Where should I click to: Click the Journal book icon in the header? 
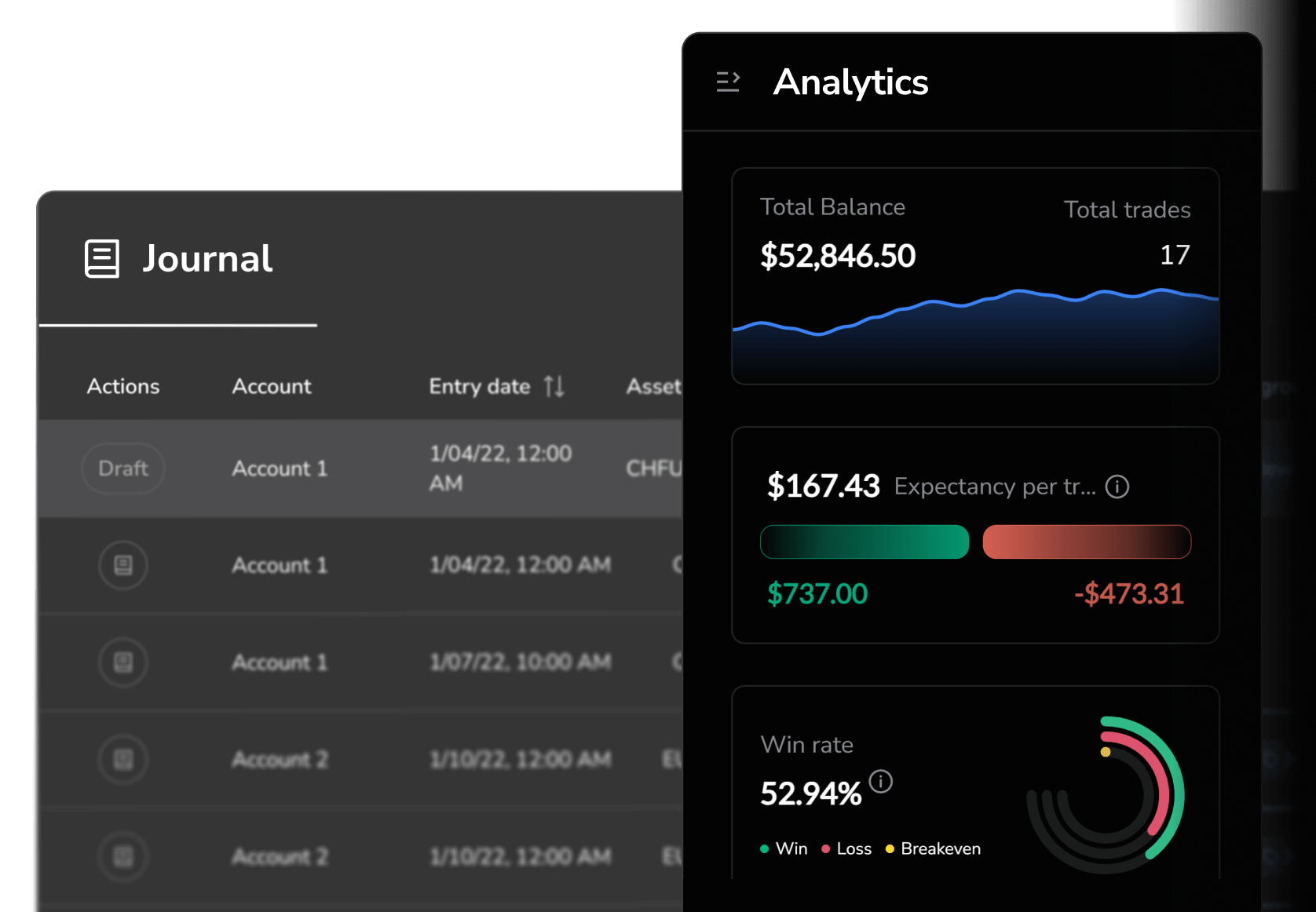pos(101,259)
